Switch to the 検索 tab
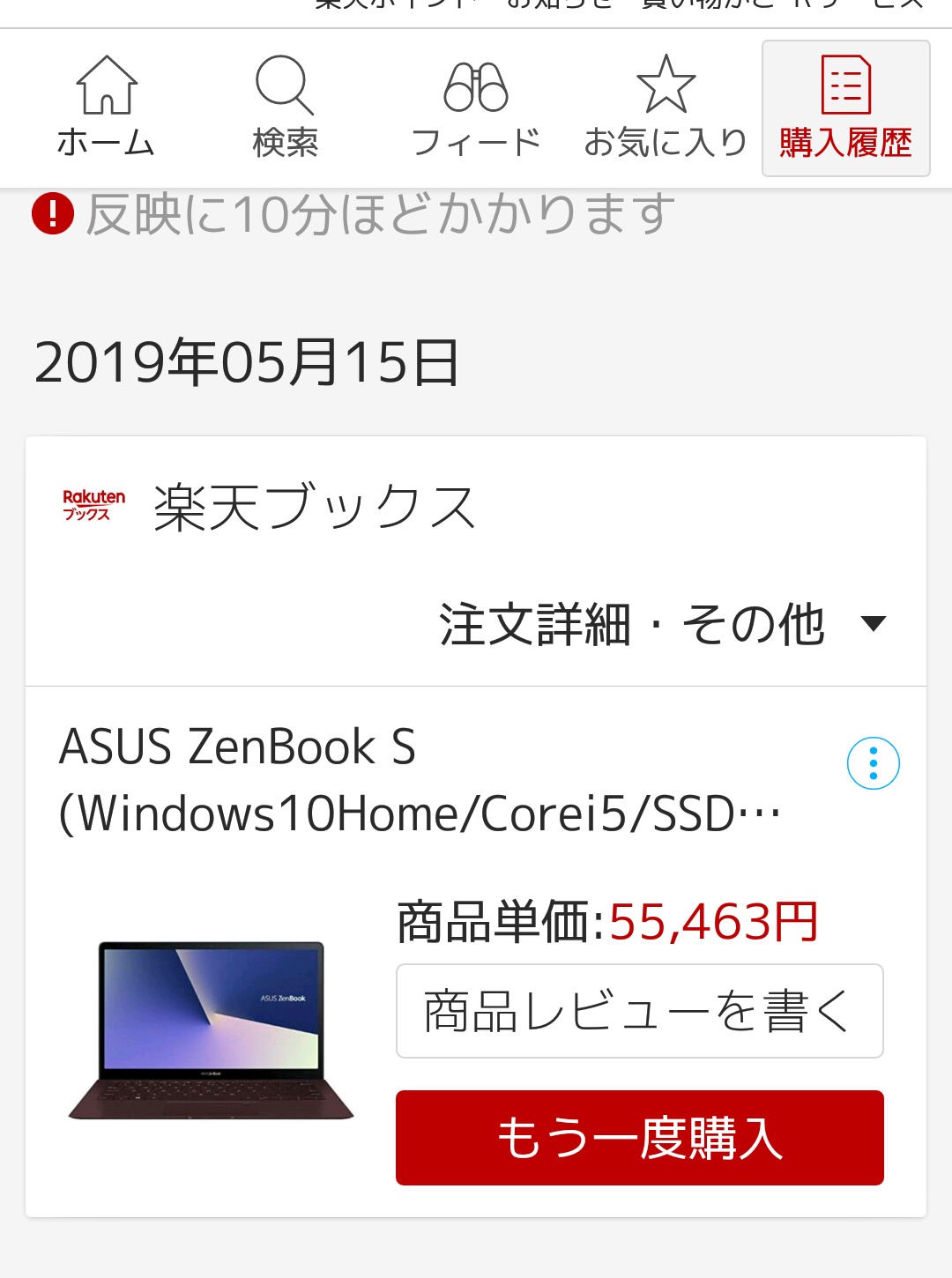Viewport: 952px width, 1278px height. click(285, 142)
